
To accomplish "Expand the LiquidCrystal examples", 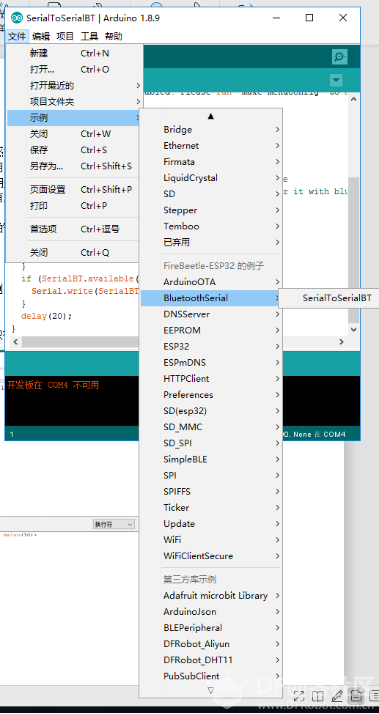I will (211, 178).
